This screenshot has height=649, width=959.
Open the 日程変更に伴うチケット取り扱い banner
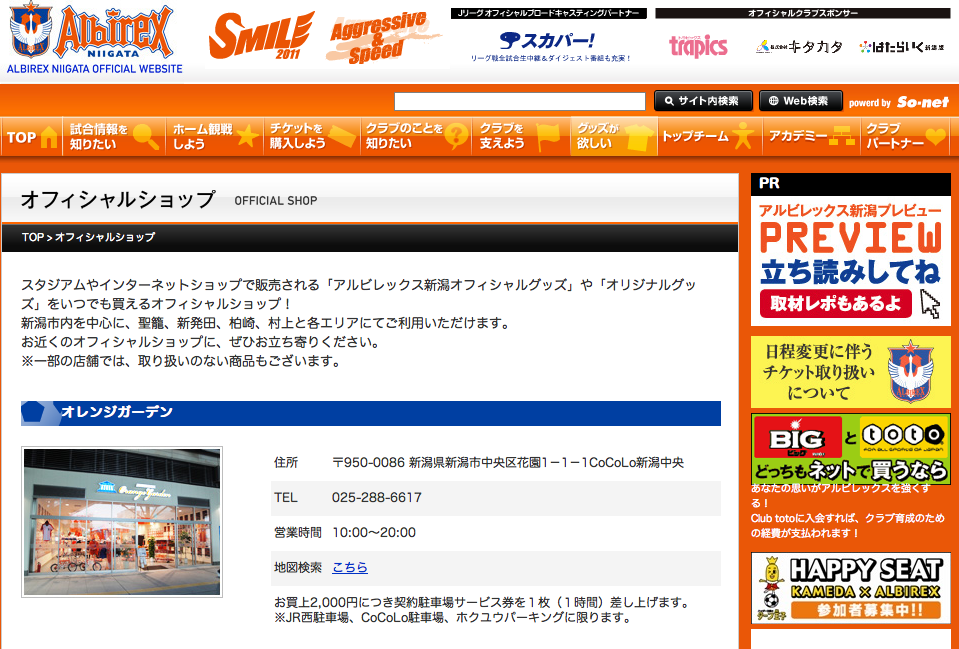pos(851,372)
